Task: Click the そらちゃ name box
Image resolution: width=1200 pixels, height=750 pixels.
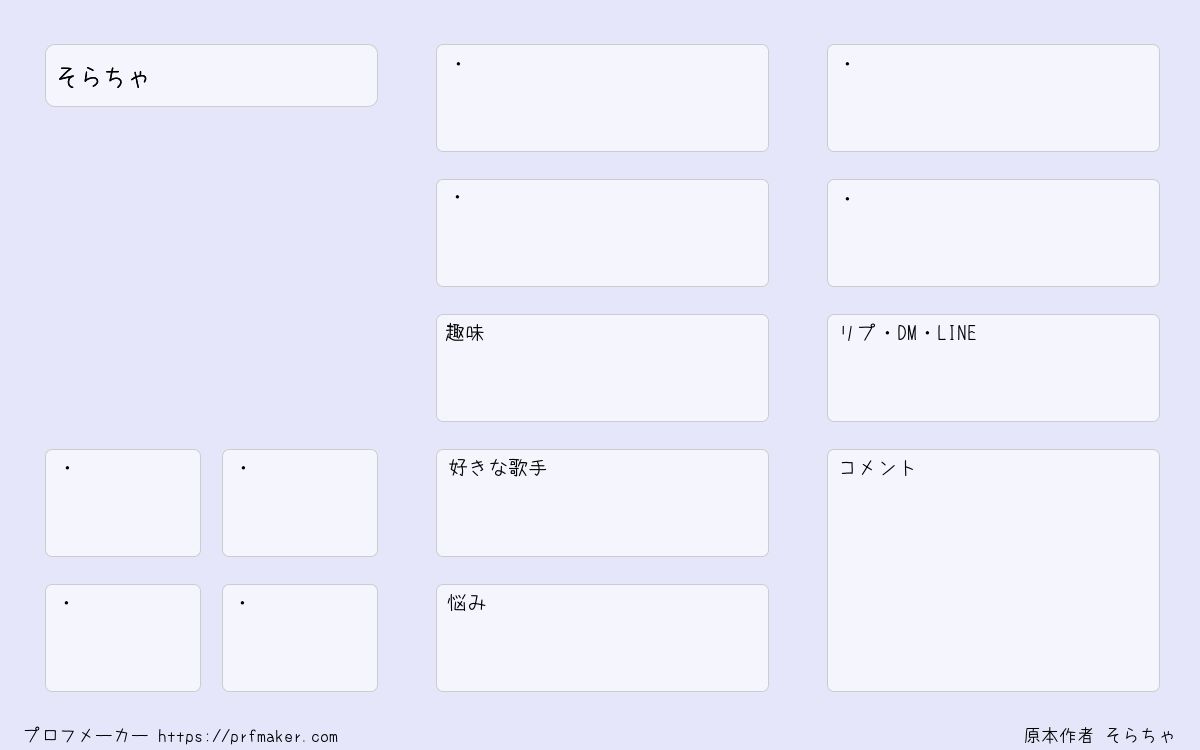Action: tap(211, 75)
